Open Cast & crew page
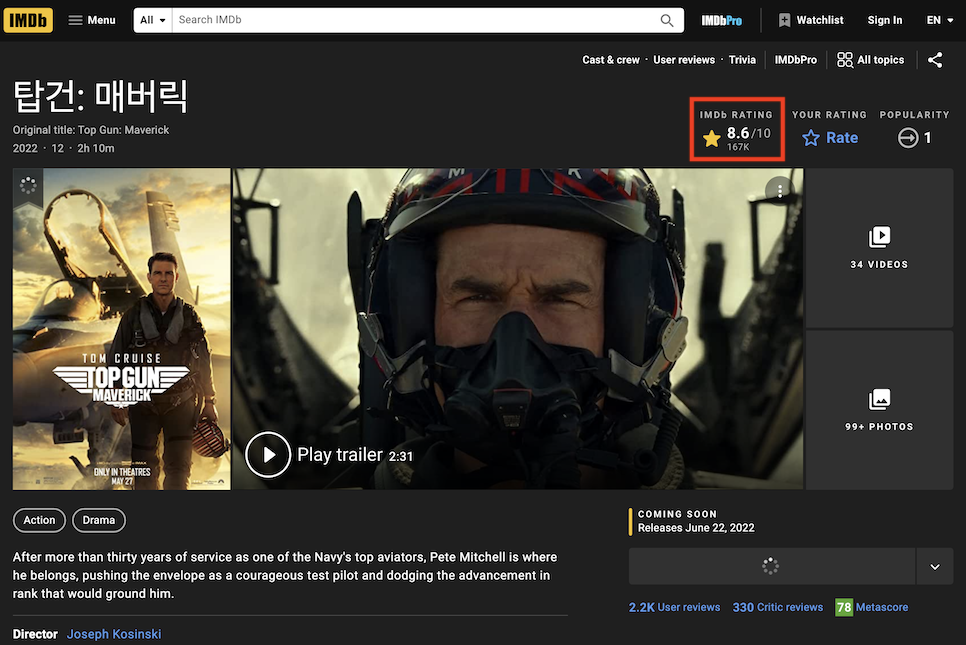The height and width of the screenshot is (645, 966). click(x=611, y=60)
